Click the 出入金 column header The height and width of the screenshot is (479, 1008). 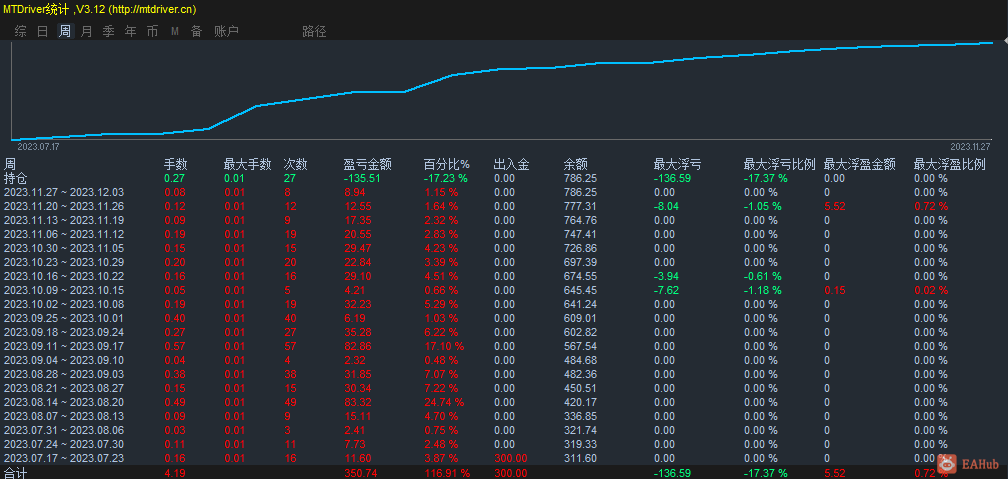tap(512, 164)
